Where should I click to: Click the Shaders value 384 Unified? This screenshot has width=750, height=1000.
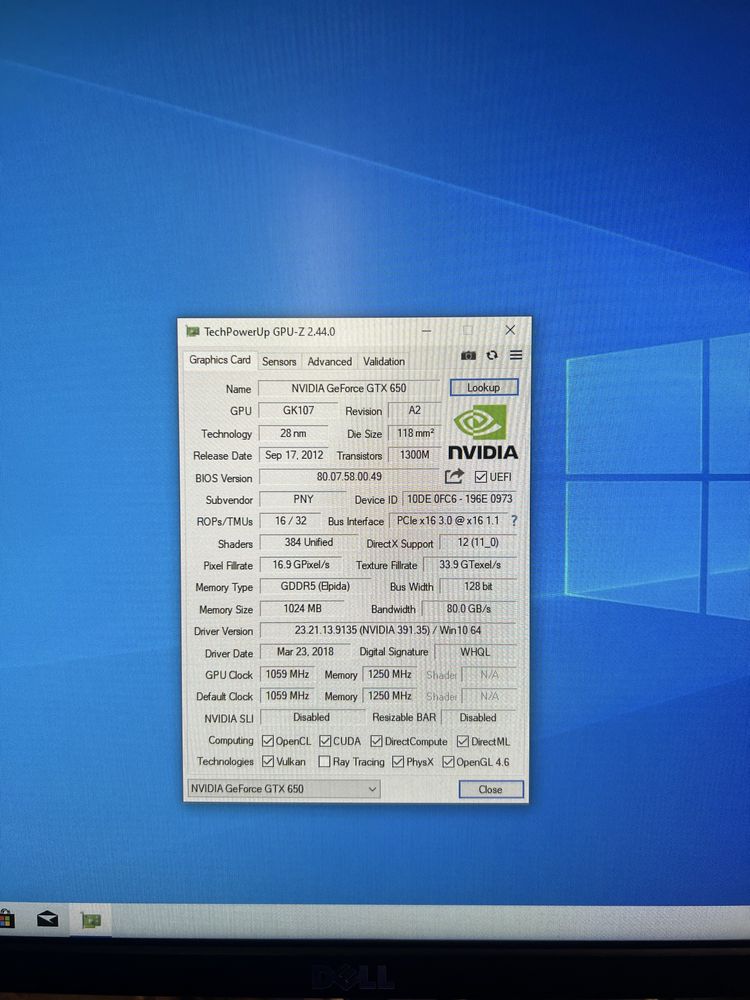(309, 542)
